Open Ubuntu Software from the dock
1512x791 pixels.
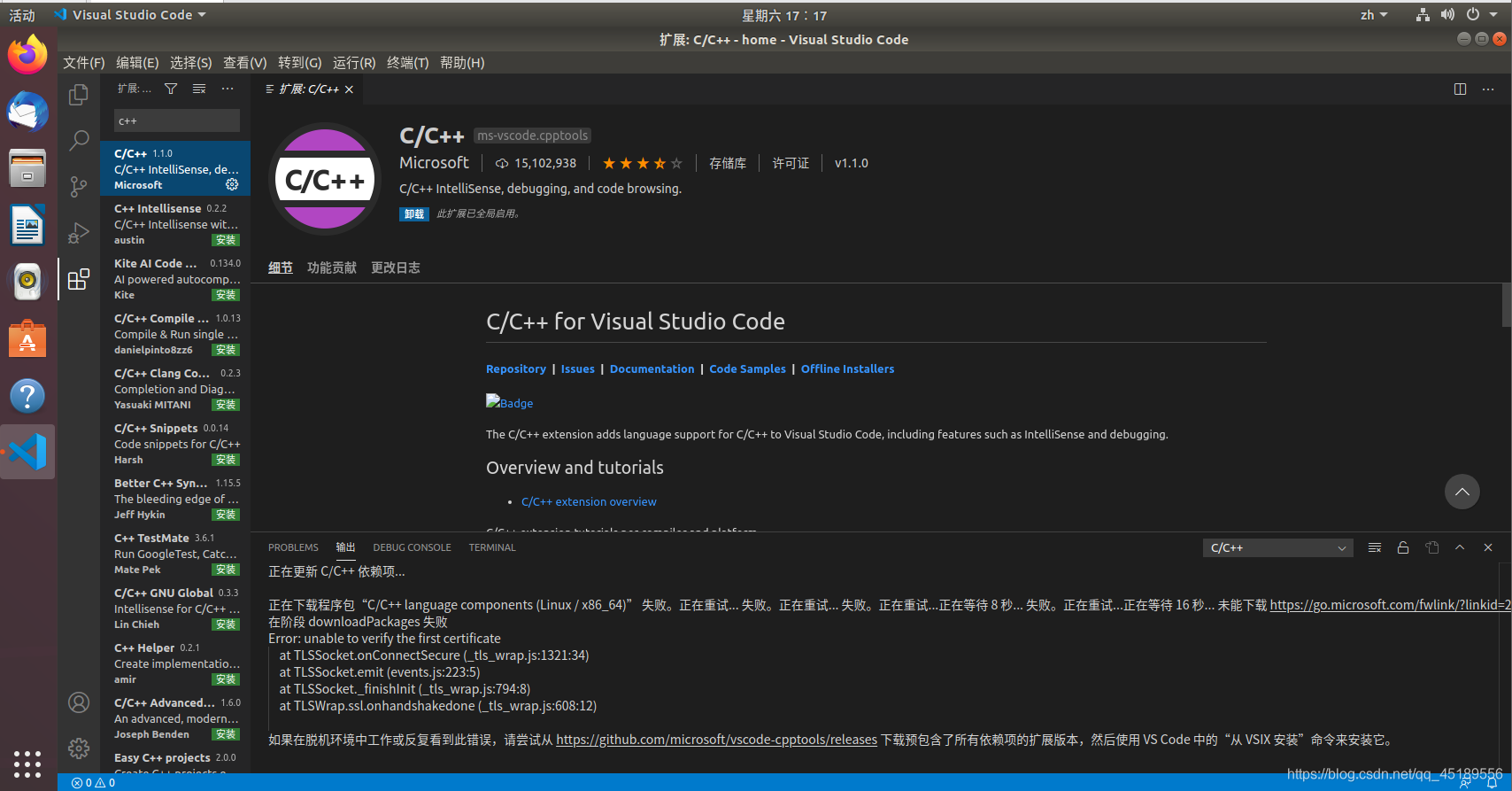27,338
